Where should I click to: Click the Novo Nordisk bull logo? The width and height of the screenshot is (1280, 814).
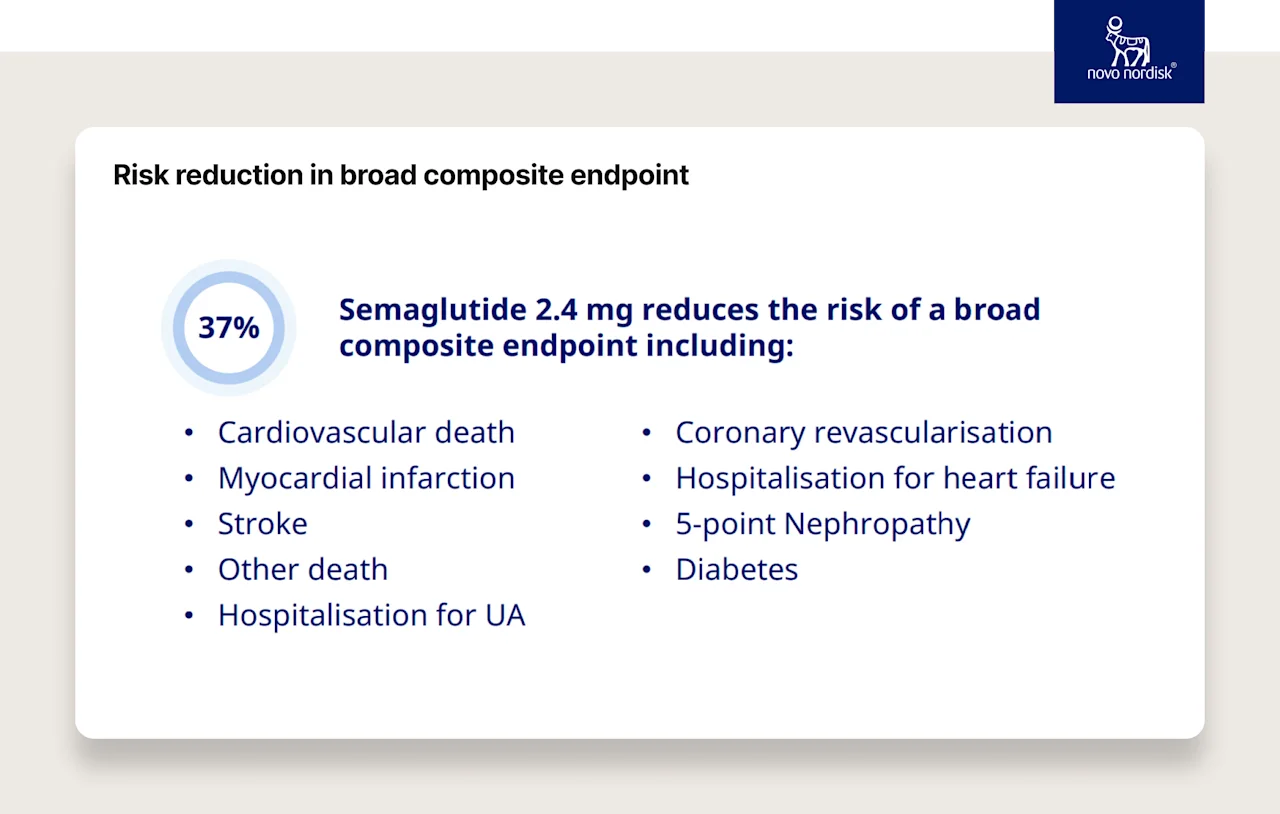(x=1127, y=41)
